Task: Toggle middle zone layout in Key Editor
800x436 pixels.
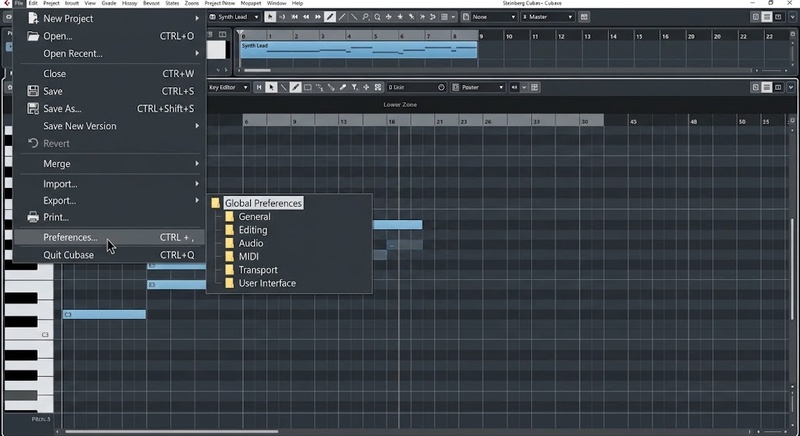Action: coord(767,87)
